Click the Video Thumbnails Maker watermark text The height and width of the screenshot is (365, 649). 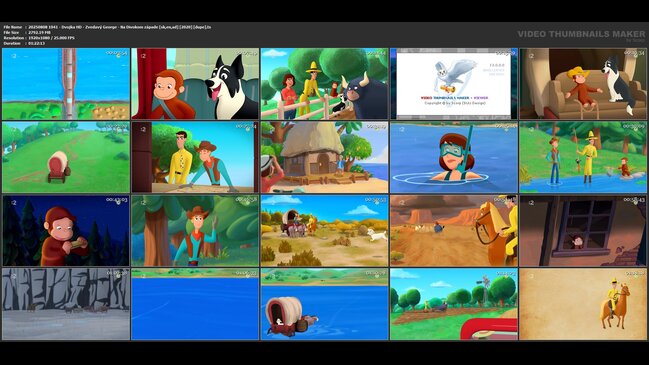[581, 34]
